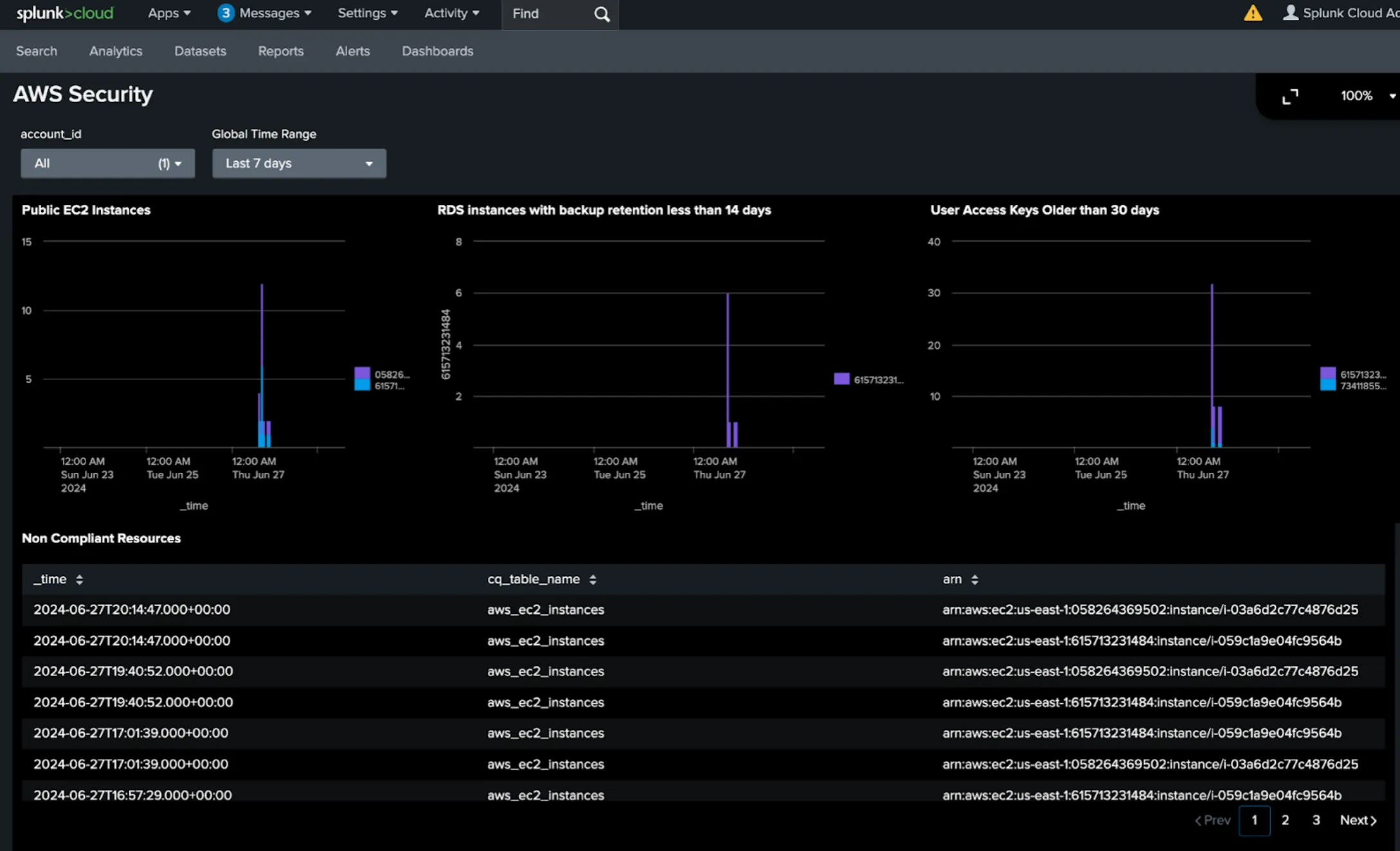Click the Prev page link

[x=1212, y=820]
